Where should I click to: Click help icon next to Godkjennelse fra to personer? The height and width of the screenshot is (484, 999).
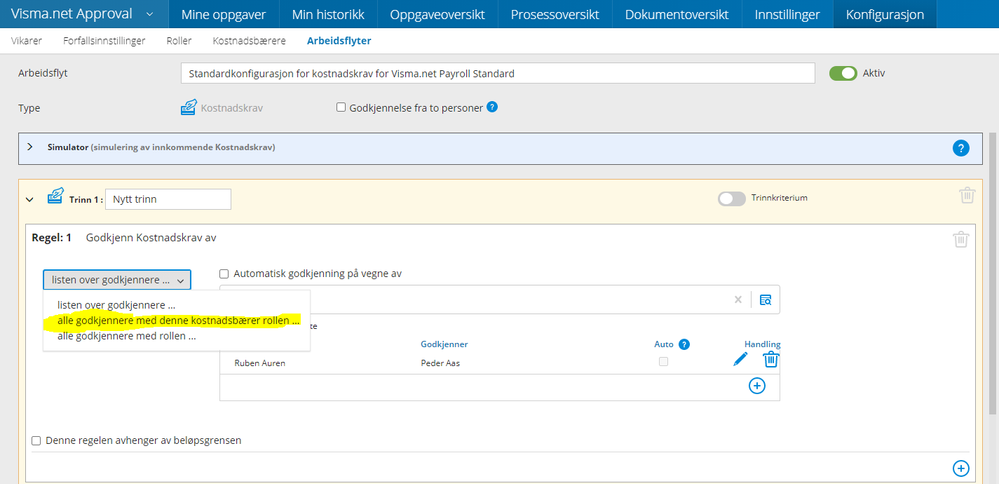coord(492,107)
